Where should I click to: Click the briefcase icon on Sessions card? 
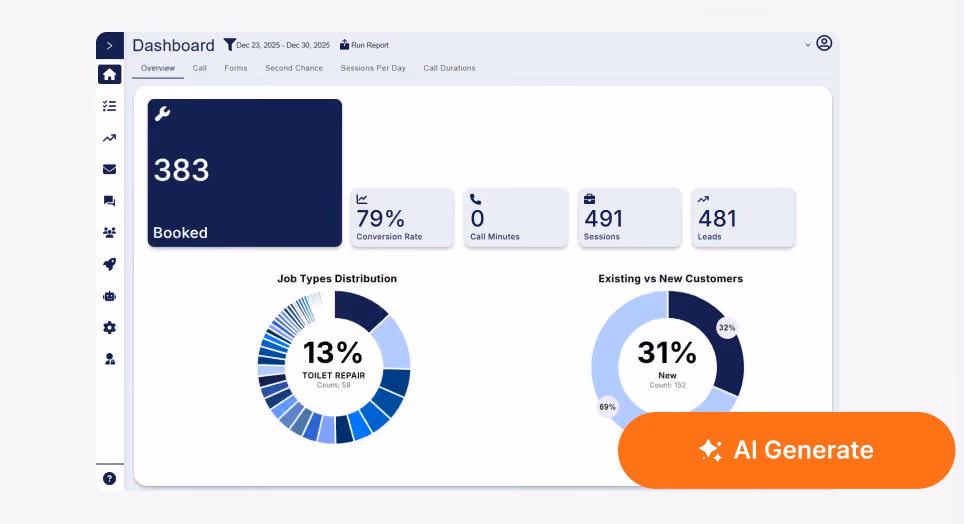[x=589, y=199]
